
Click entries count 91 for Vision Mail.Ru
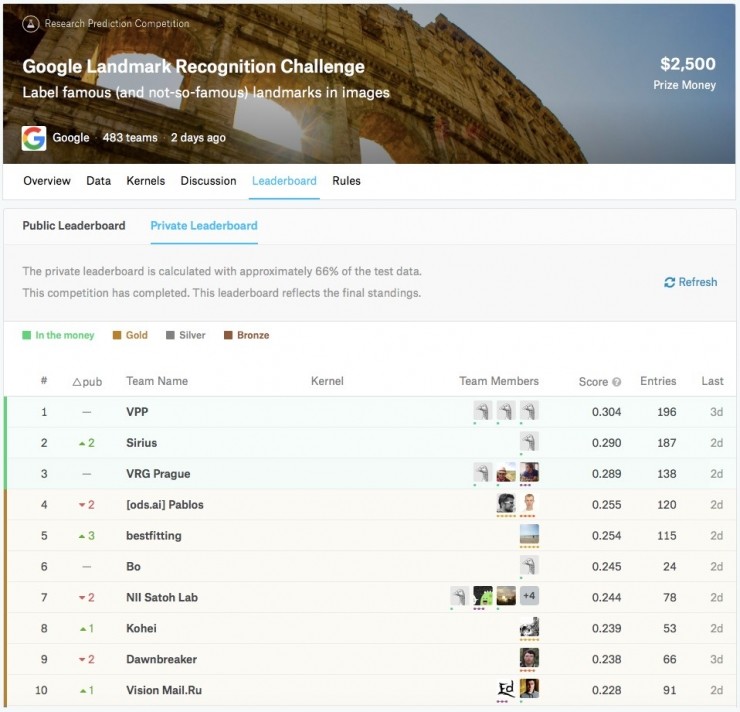click(x=669, y=690)
